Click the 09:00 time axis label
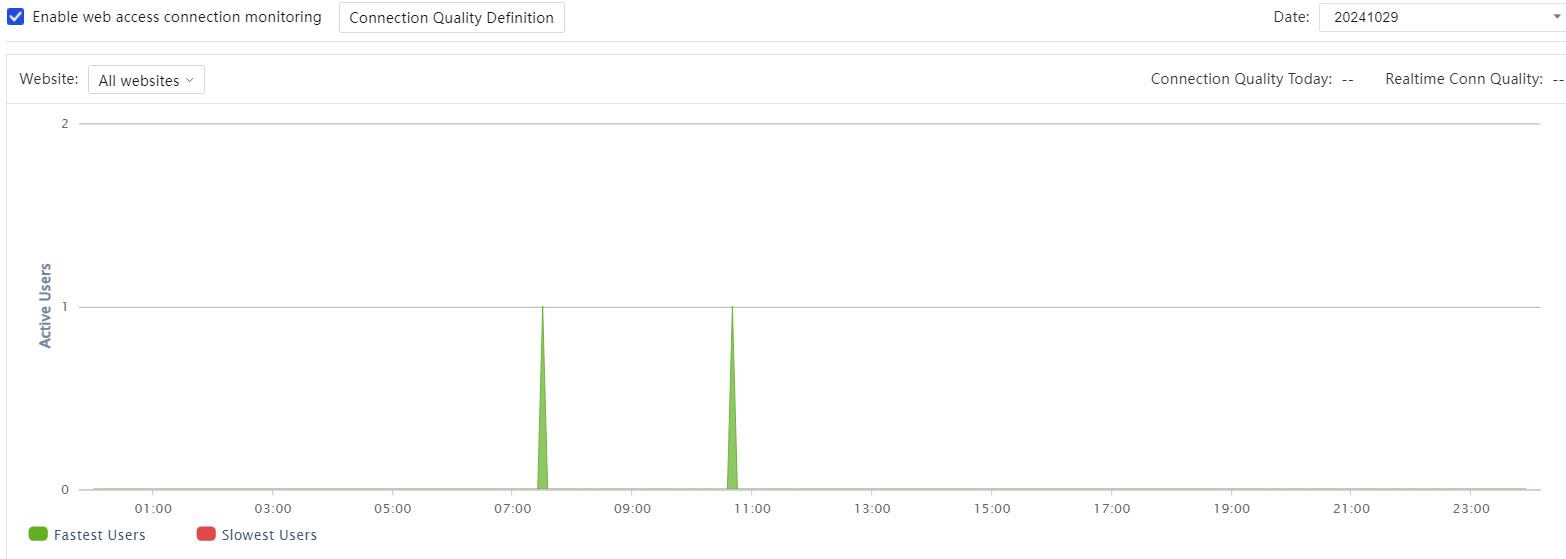The width and height of the screenshot is (1566, 559). tap(632, 508)
